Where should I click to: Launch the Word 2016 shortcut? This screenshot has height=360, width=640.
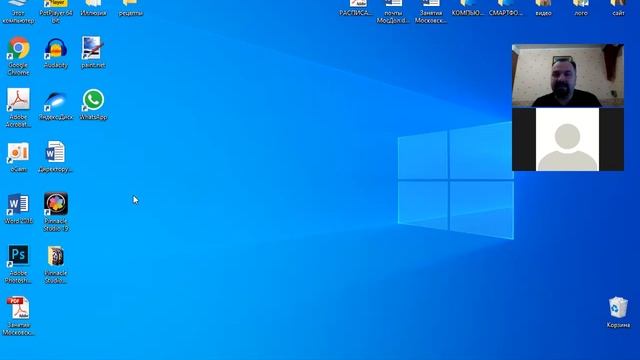click(x=18, y=209)
